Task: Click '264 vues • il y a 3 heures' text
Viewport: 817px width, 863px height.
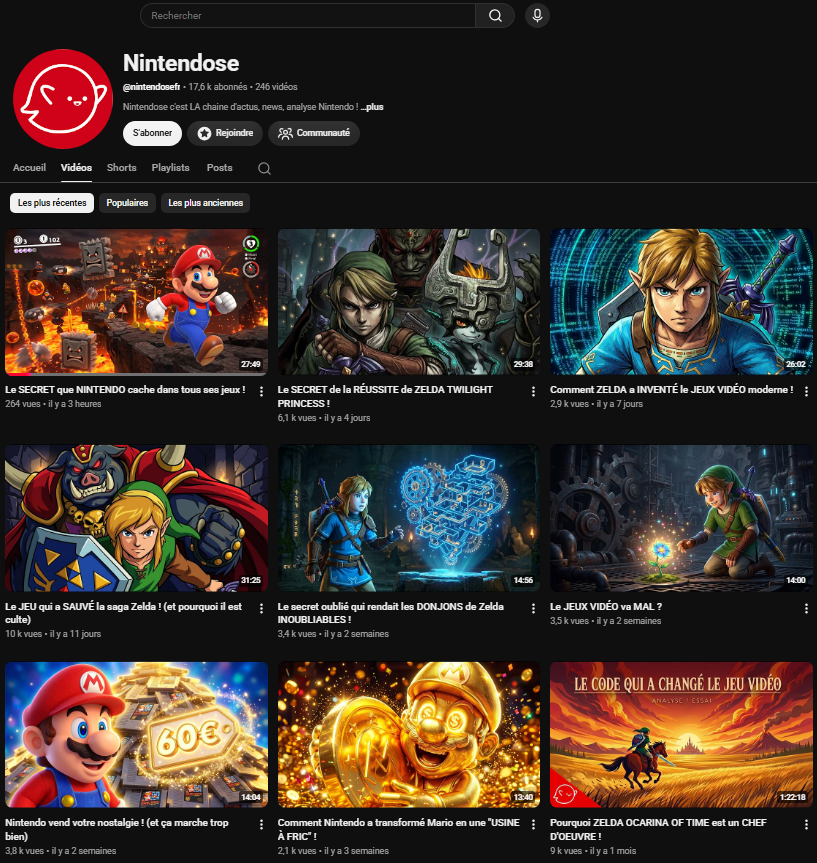Action: click(53, 404)
